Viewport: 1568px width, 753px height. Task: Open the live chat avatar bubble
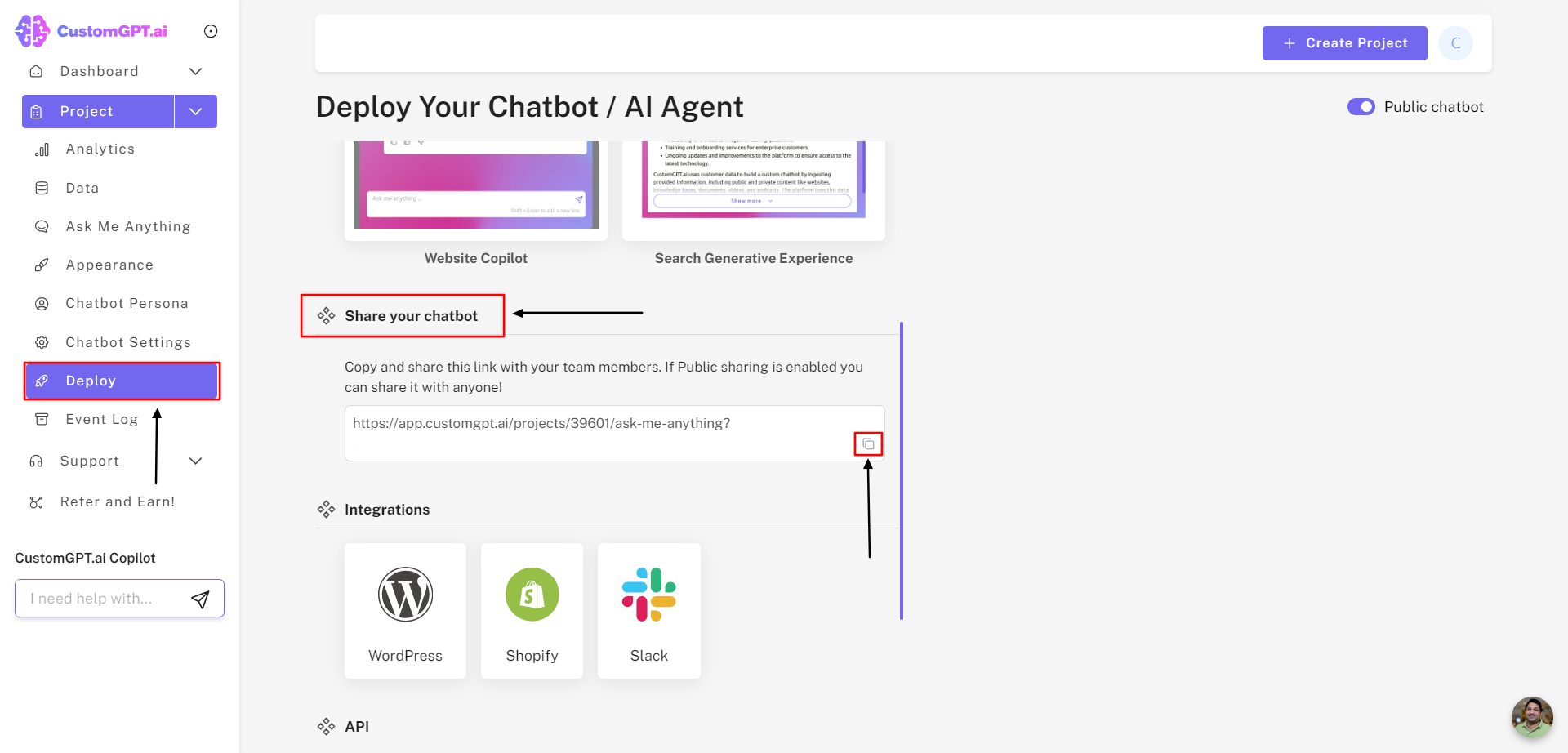tap(1532, 717)
